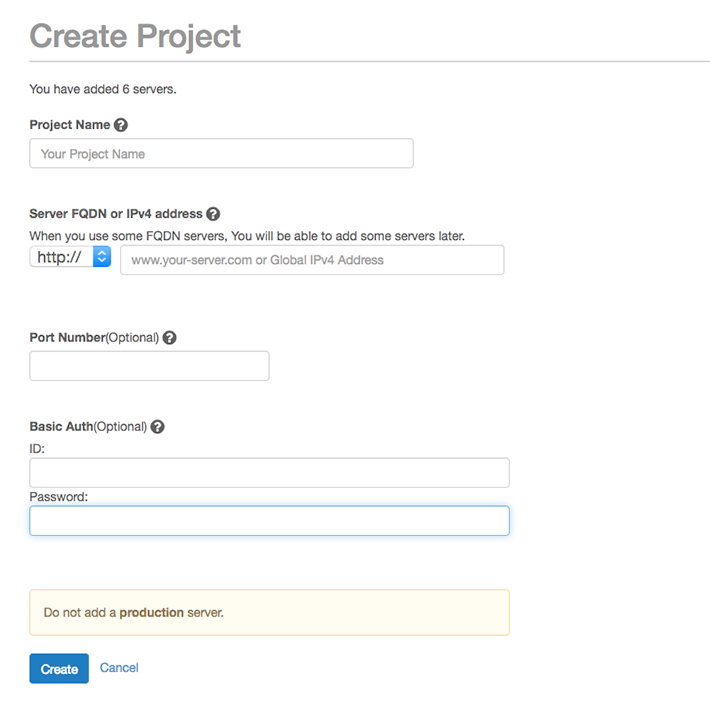Cancel project creation via Cancel link
710x713 pixels.
(x=119, y=668)
